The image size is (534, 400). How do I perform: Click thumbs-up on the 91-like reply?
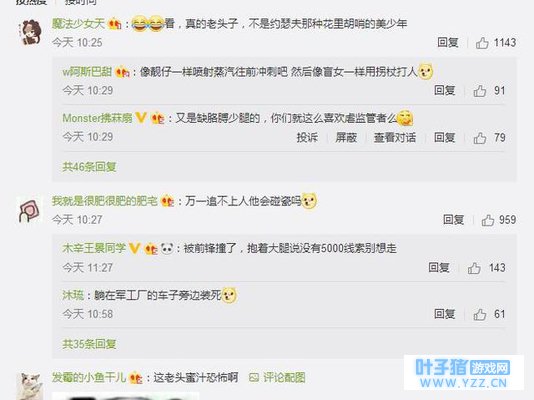[480, 91]
